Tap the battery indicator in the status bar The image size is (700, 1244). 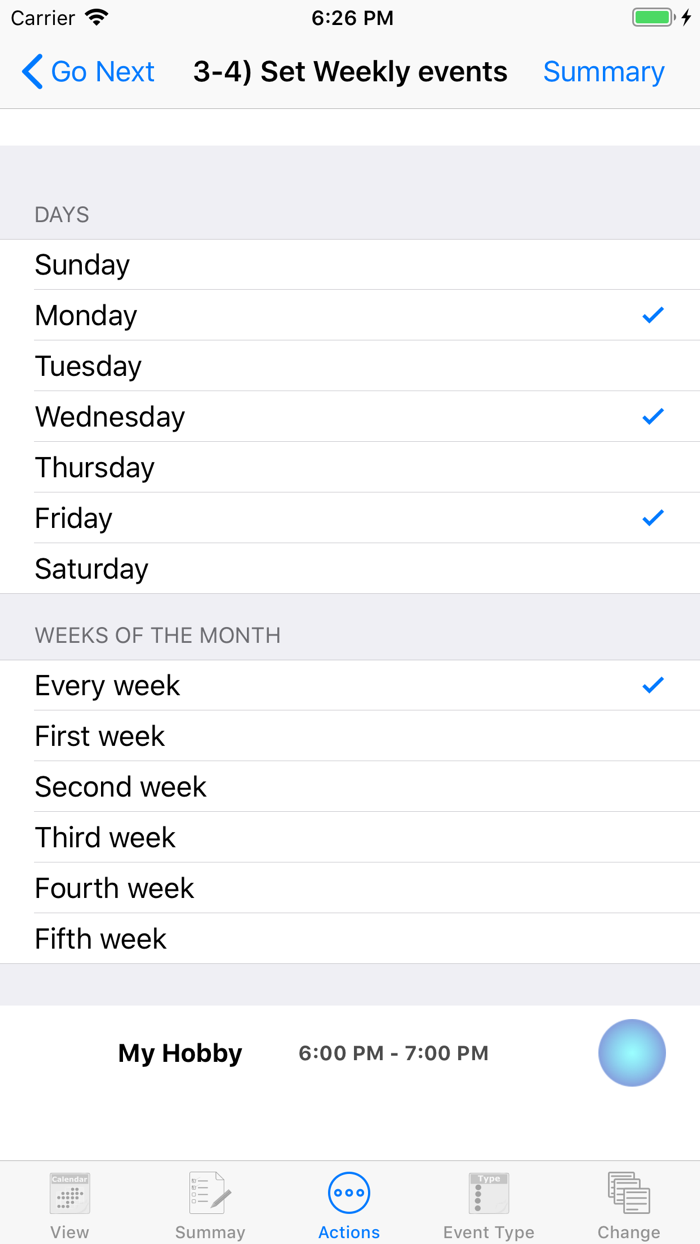(650, 16)
